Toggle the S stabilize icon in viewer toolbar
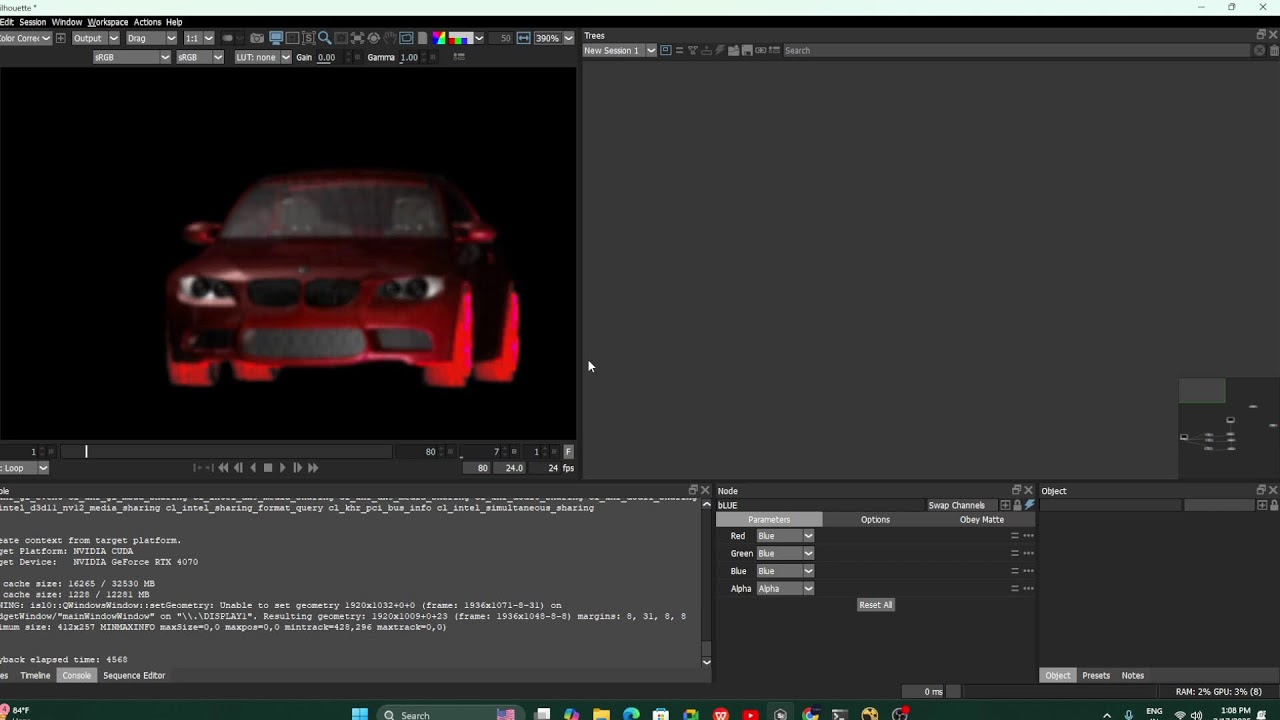 click(309, 38)
